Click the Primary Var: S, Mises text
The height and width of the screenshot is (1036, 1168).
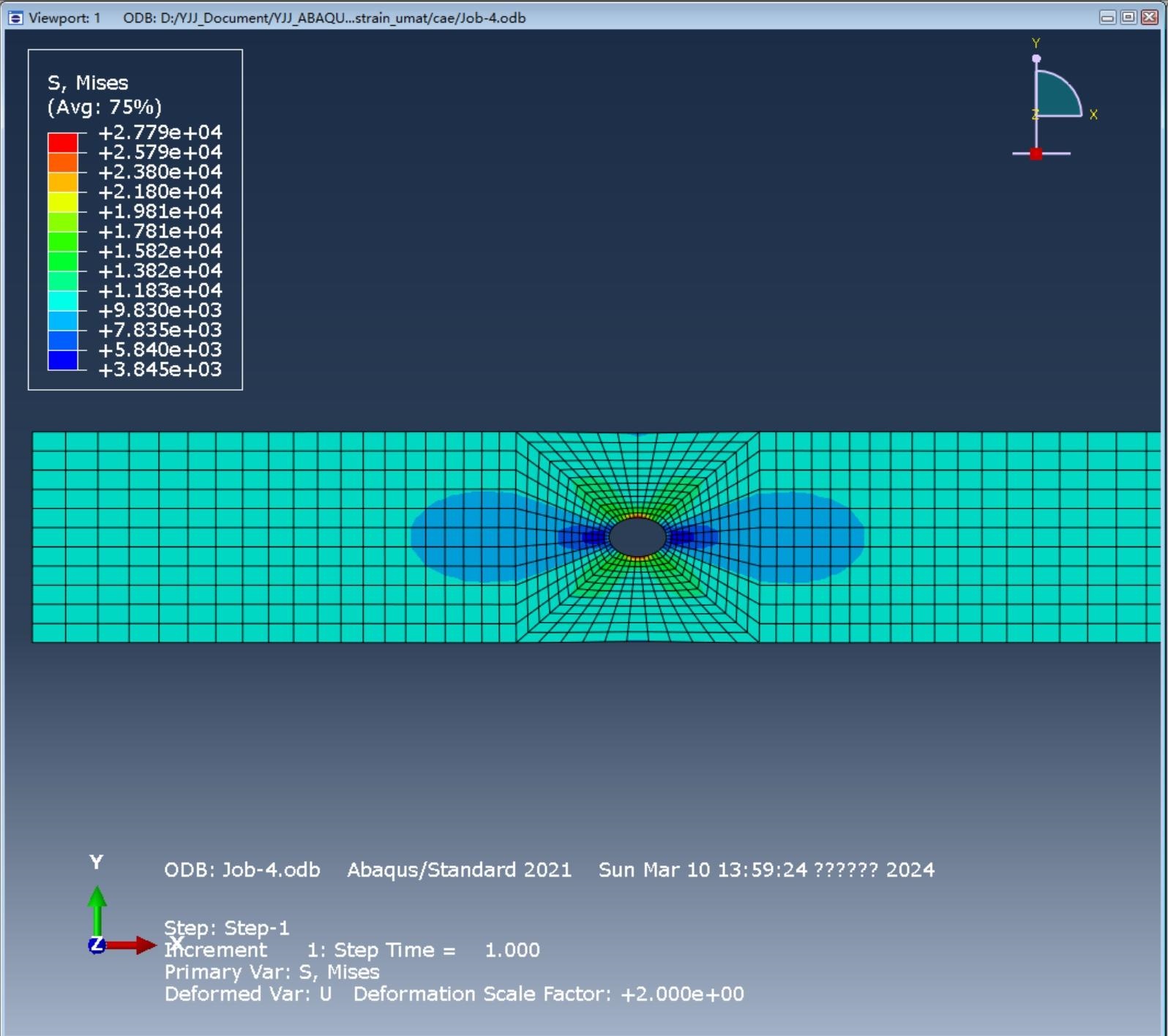coord(272,972)
